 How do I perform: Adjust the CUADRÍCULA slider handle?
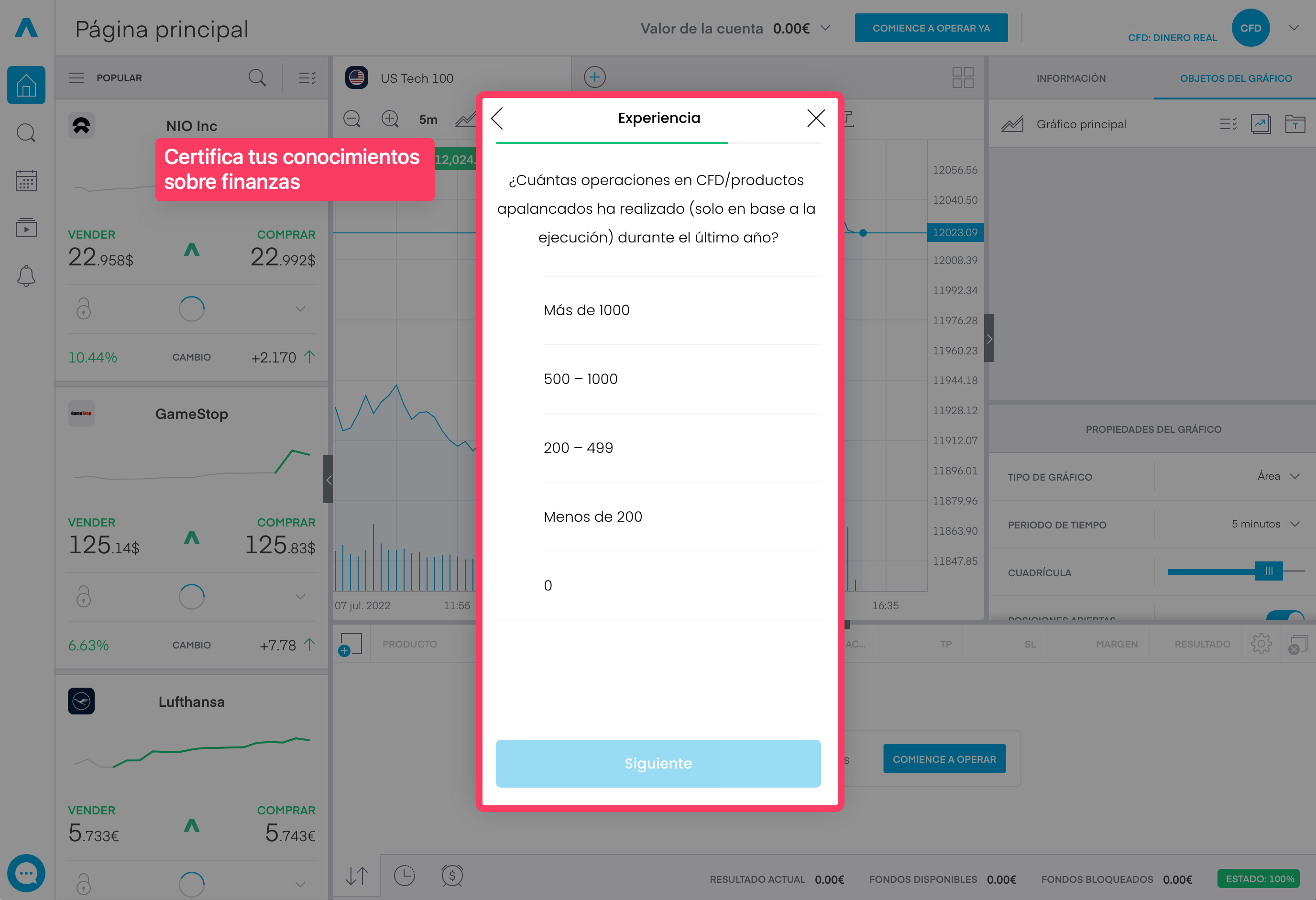coord(1269,571)
